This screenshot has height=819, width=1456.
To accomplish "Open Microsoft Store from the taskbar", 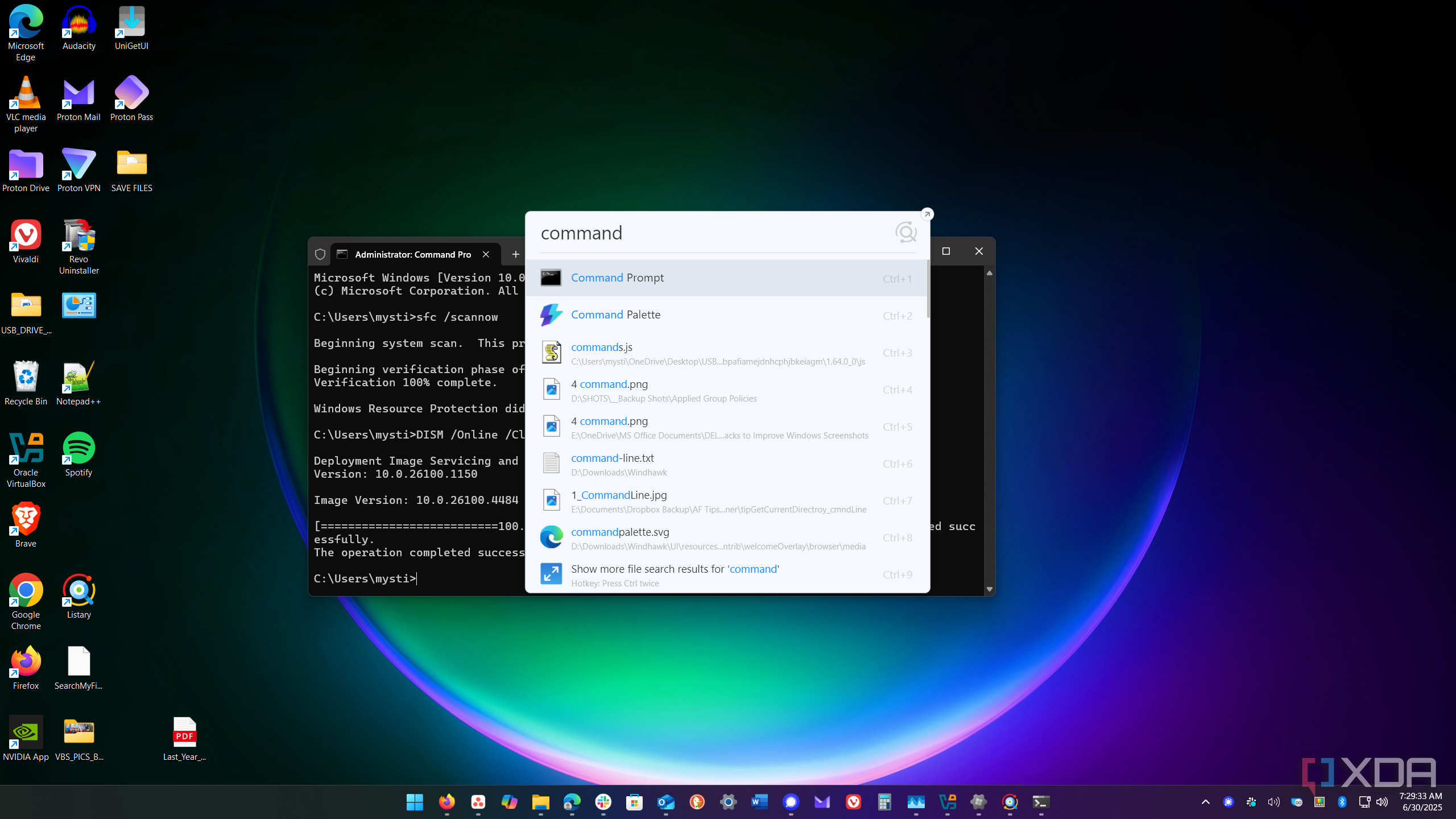I will [x=634, y=802].
